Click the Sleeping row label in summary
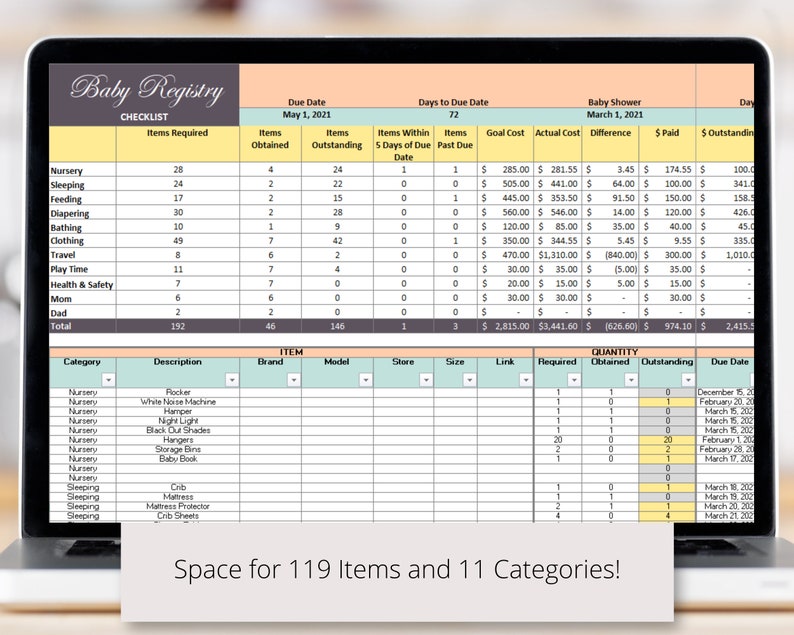Screen dimensions: 794x635 pyautogui.click(x=67, y=185)
